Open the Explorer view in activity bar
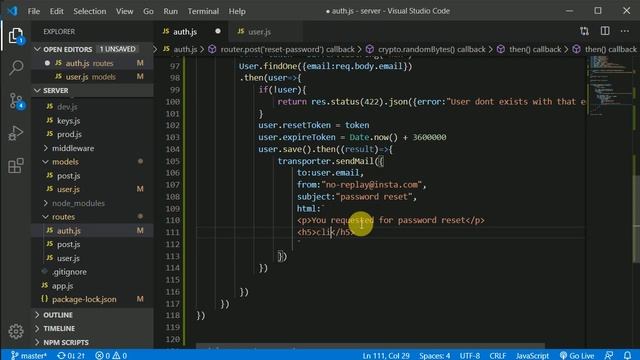640x360 pixels. pyautogui.click(x=16, y=36)
